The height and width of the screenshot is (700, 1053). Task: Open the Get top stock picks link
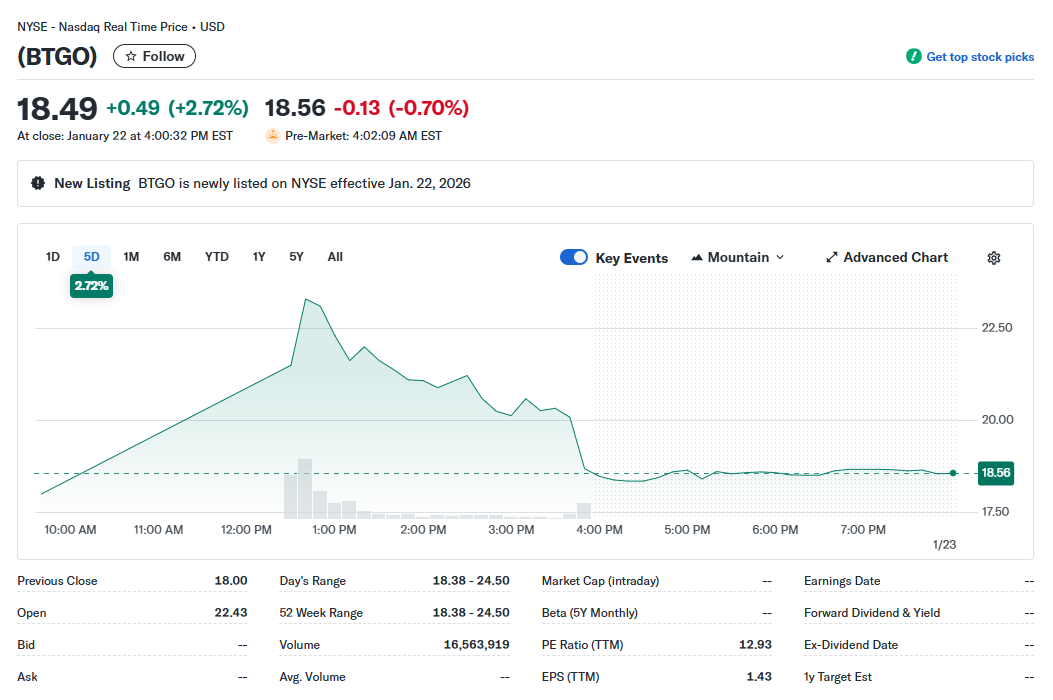click(x=979, y=57)
